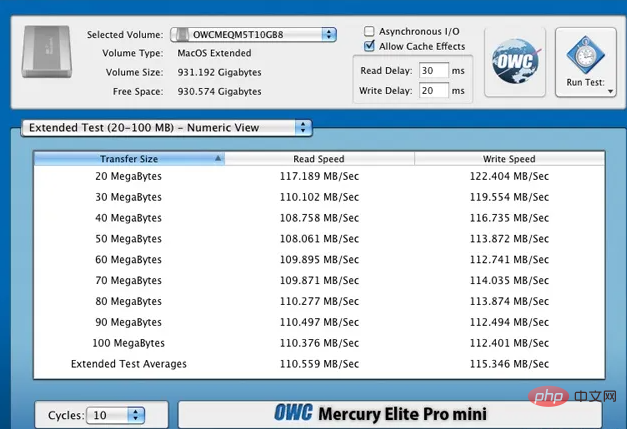Sort by Read Speed column header
The width and height of the screenshot is (627, 429).
coord(319,159)
